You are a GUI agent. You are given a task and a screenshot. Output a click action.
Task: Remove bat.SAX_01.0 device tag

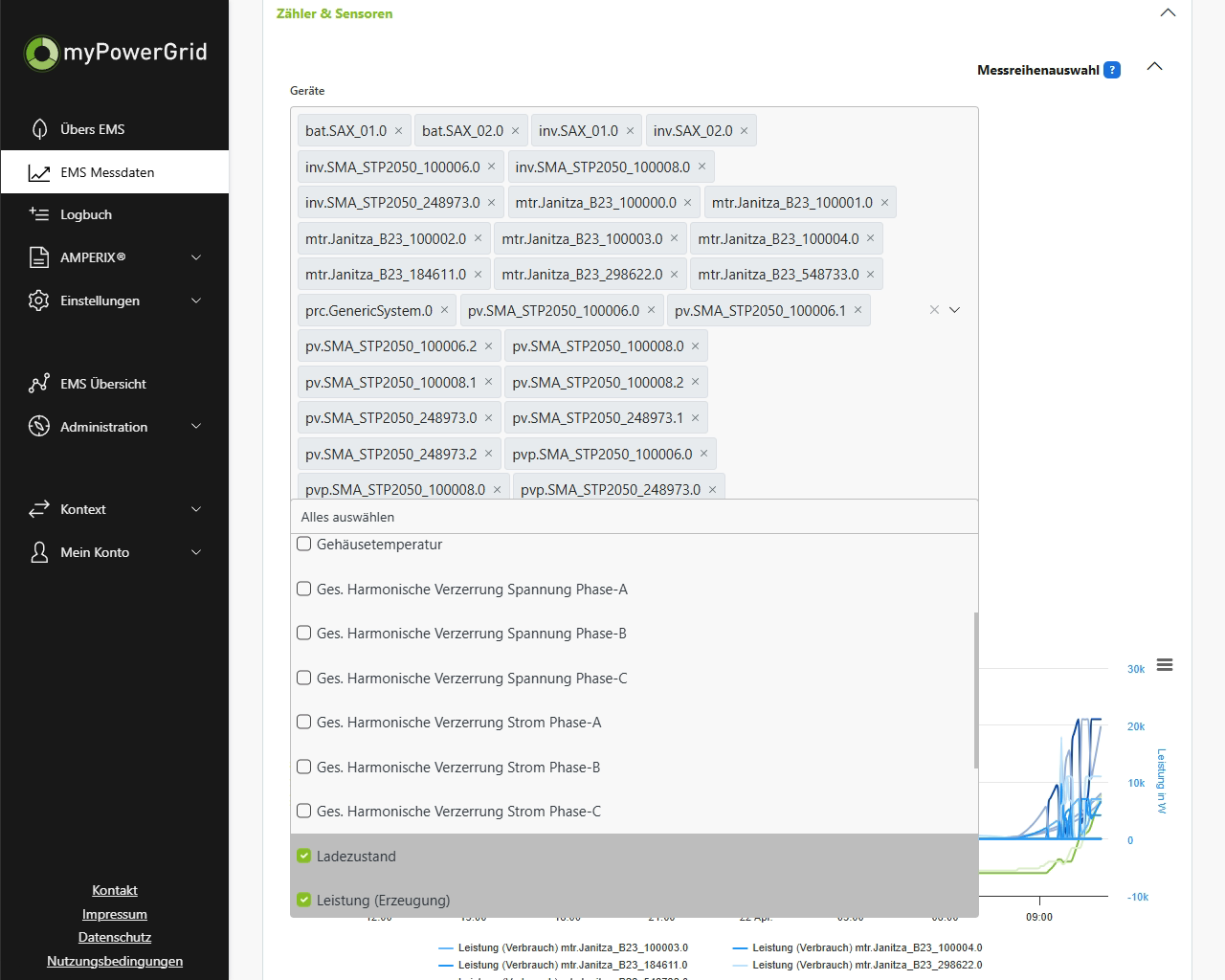(399, 131)
